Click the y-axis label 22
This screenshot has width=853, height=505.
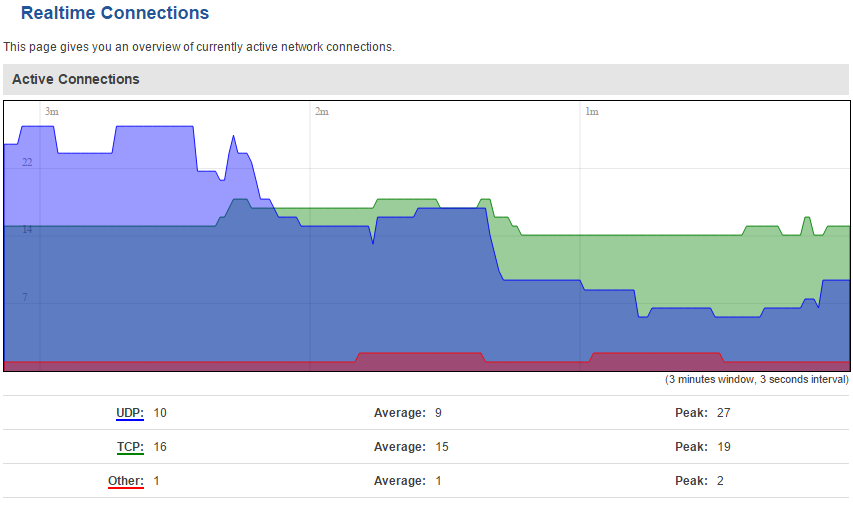[x=27, y=162]
